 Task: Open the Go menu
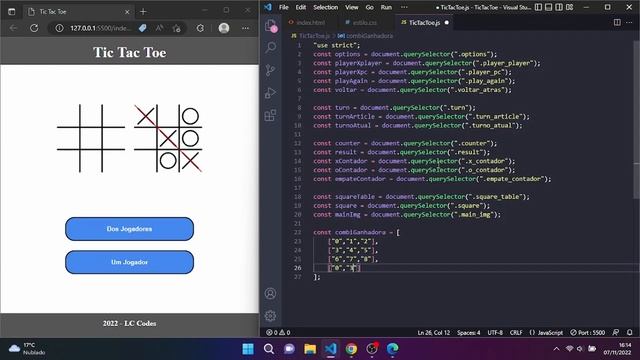369,7
